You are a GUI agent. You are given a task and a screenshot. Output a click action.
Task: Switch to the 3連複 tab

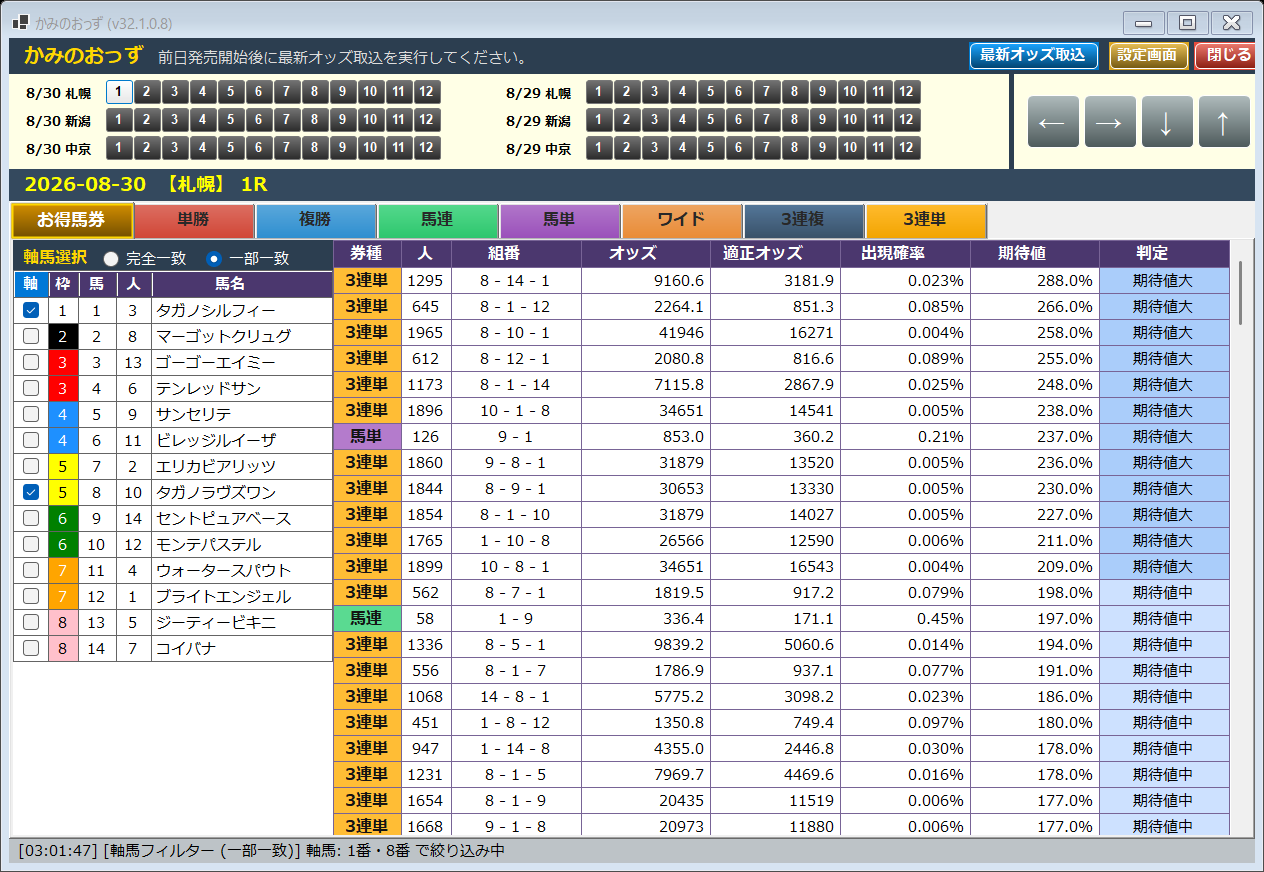804,220
